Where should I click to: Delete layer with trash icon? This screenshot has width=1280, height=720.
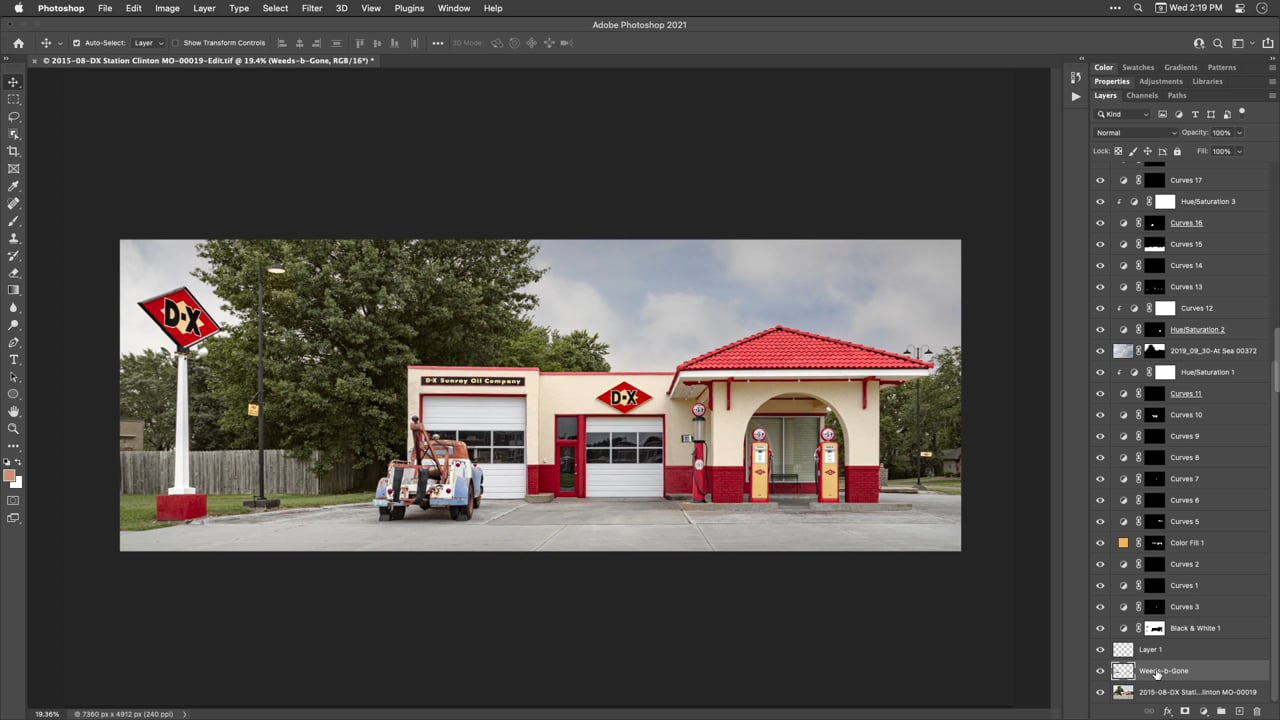[1257, 711]
